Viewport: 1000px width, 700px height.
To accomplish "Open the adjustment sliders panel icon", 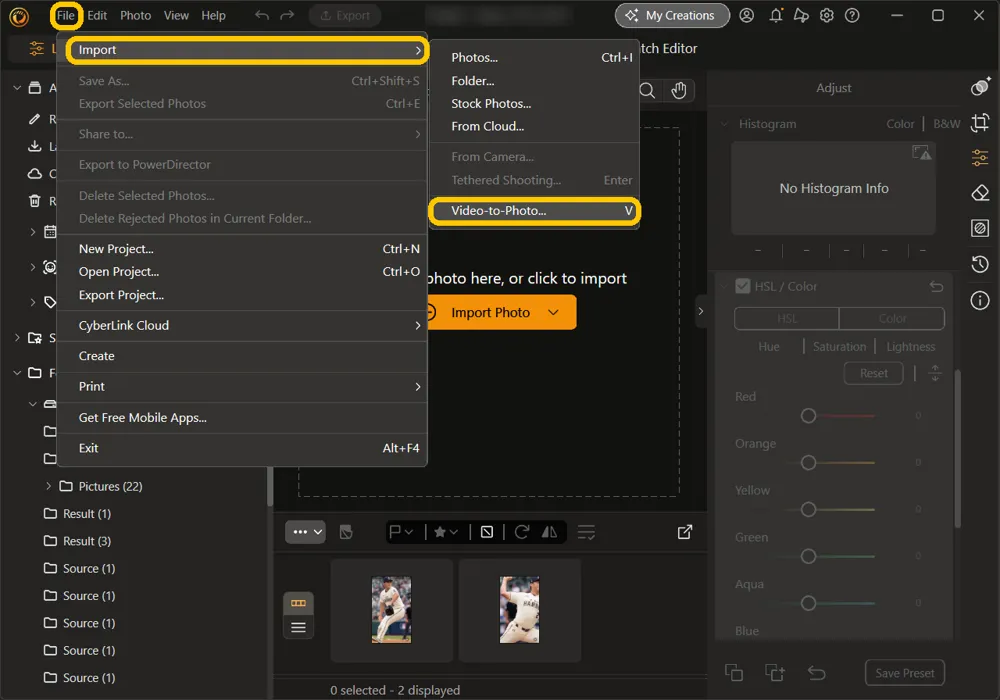I will [980, 157].
